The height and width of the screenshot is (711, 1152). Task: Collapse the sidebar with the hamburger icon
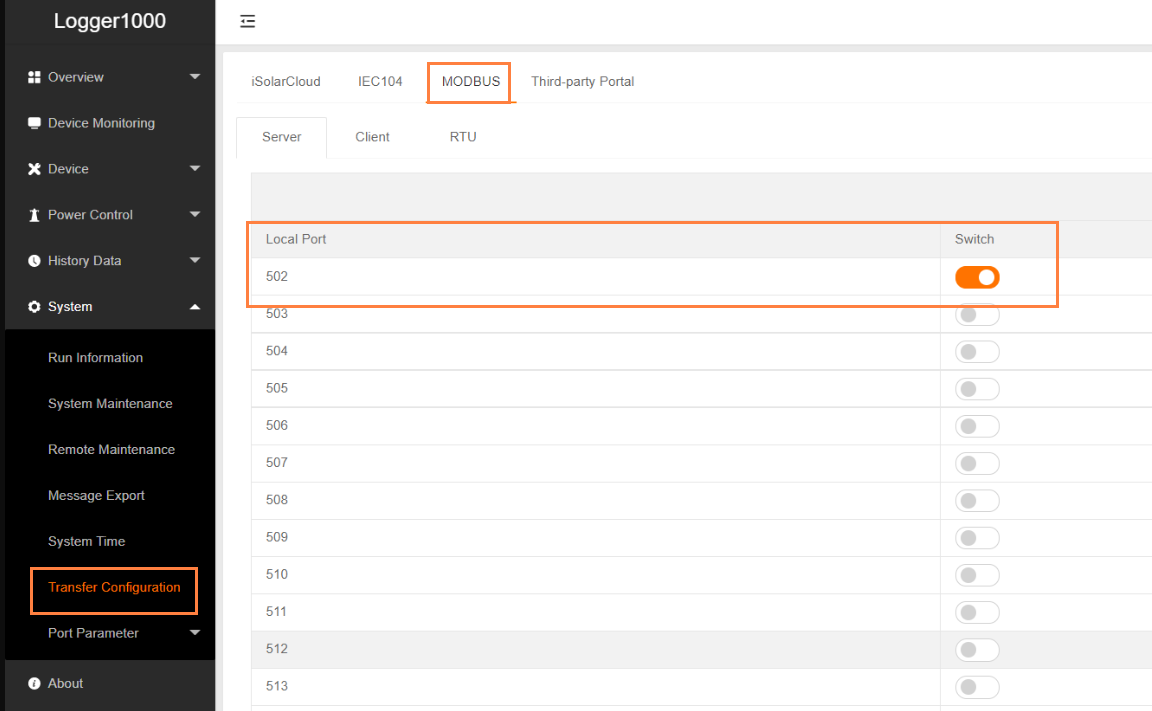(x=247, y=20)
